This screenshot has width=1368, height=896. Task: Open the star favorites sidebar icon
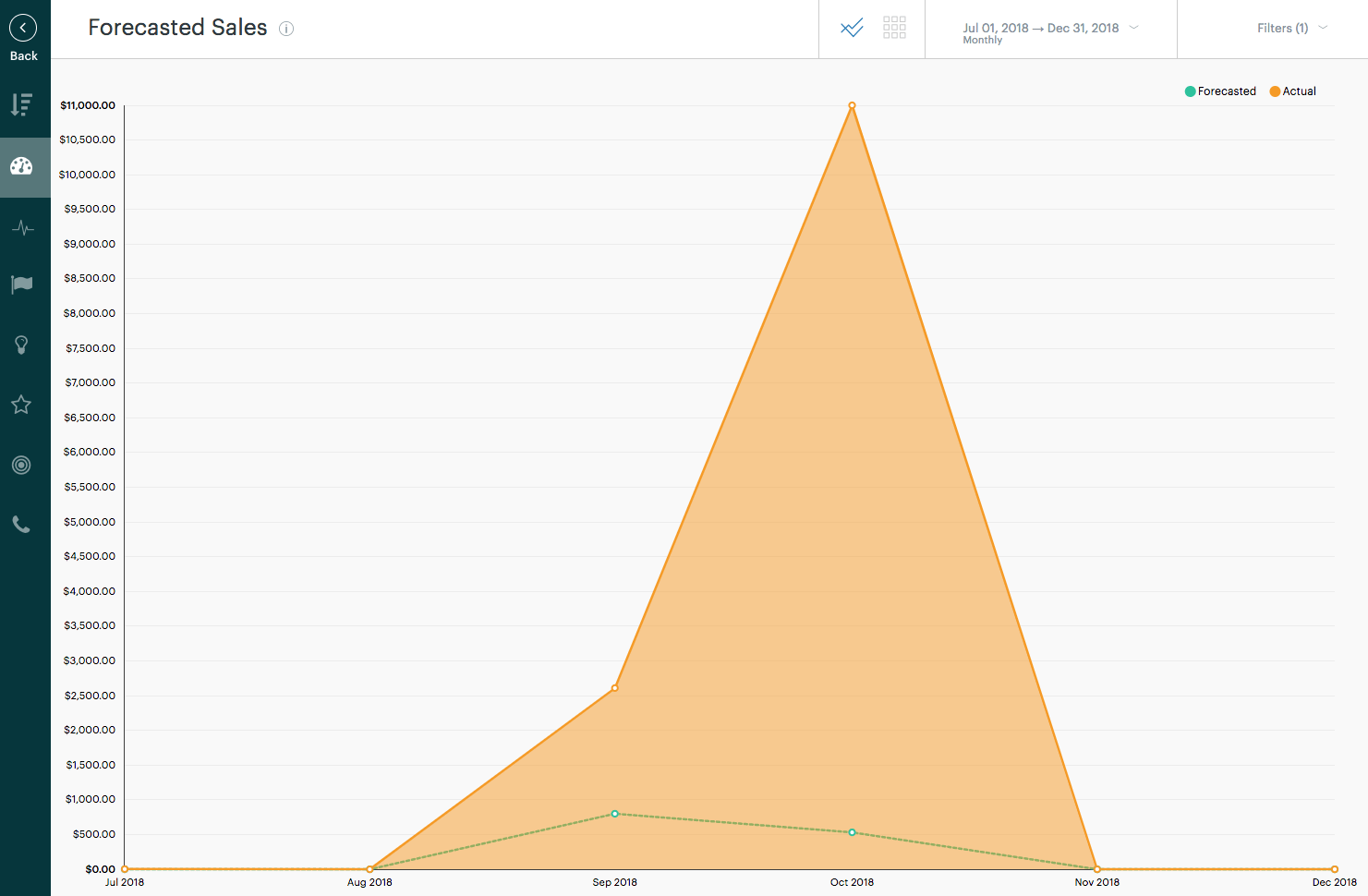pyautogui.click(x=21, y=405)
